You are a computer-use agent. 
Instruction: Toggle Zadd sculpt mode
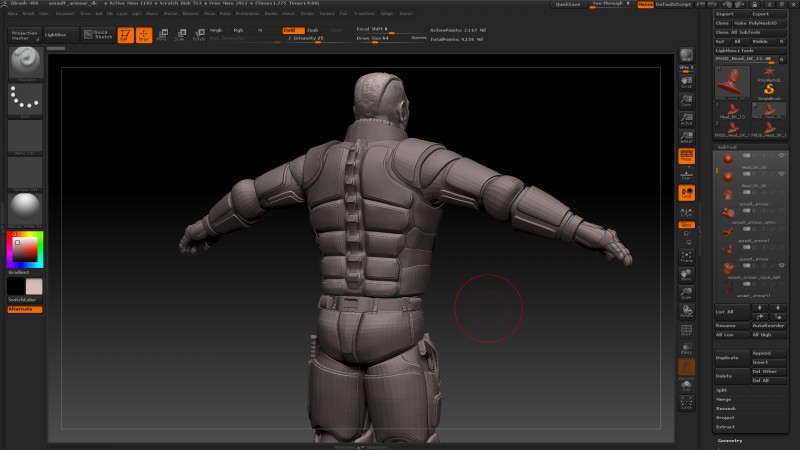(x=292, y=30)
